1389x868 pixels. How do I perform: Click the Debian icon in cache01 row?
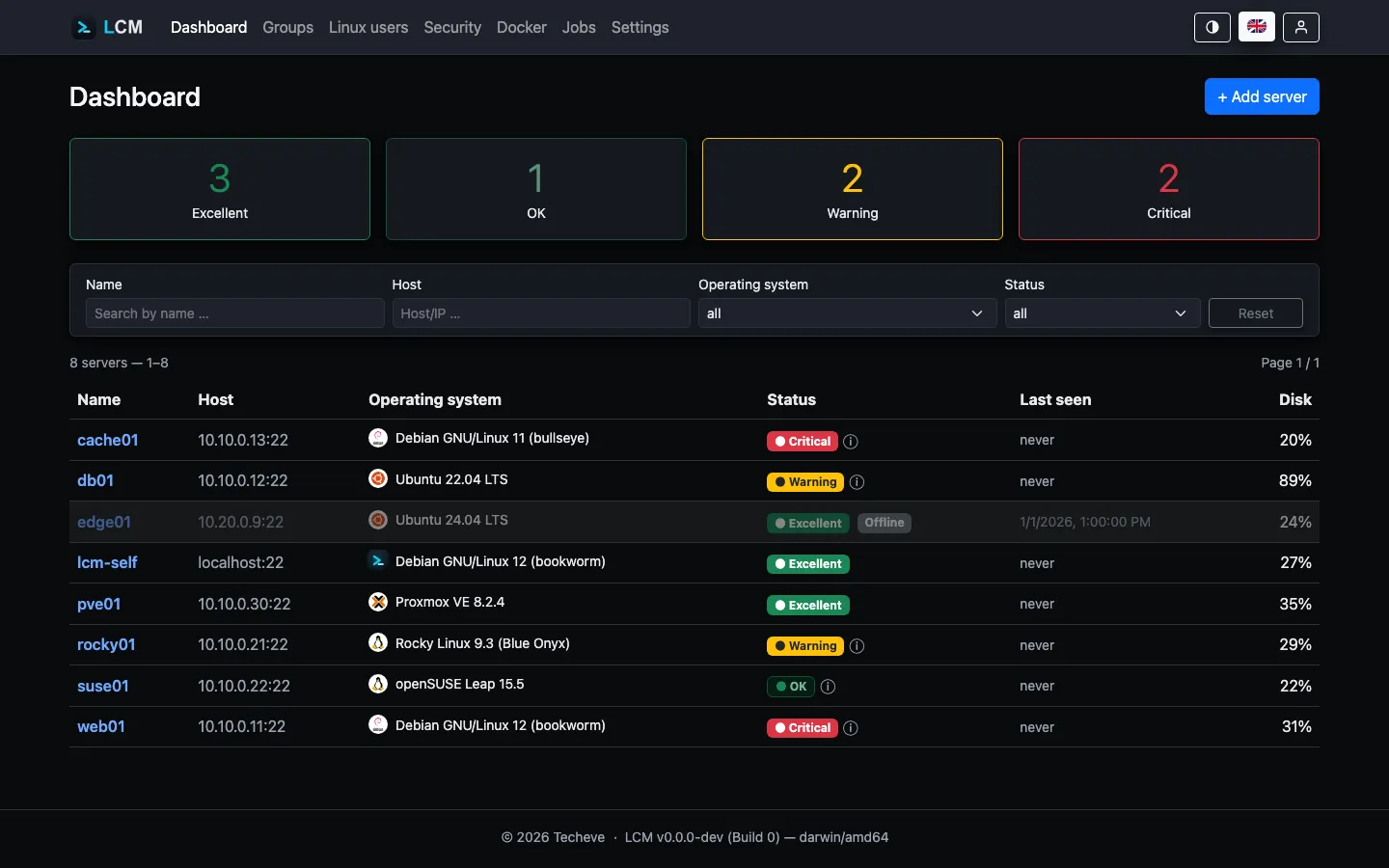(378, 438)
